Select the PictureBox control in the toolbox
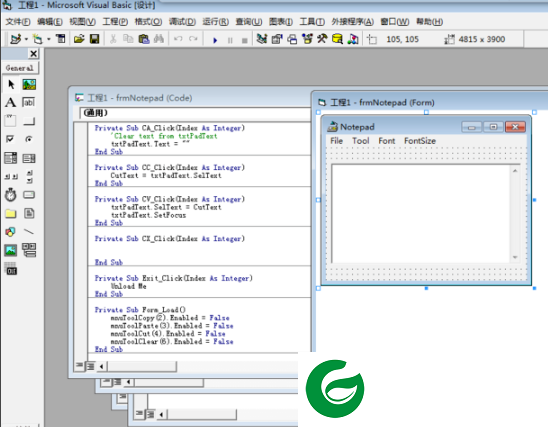Viewport: 548px width, 427px height. tap(29, 84)
